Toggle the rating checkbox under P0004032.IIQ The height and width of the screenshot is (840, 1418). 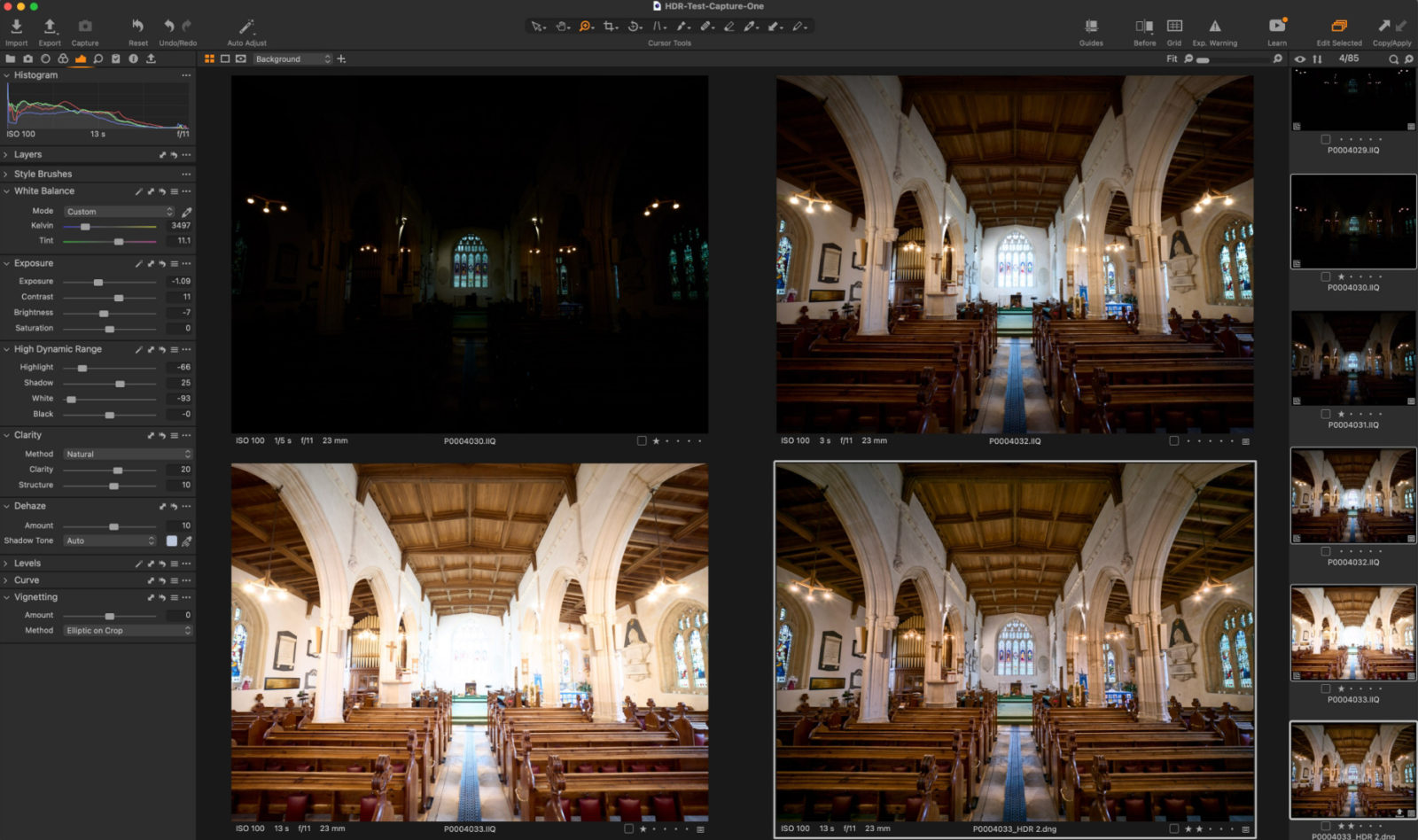tap(1174, 439)
